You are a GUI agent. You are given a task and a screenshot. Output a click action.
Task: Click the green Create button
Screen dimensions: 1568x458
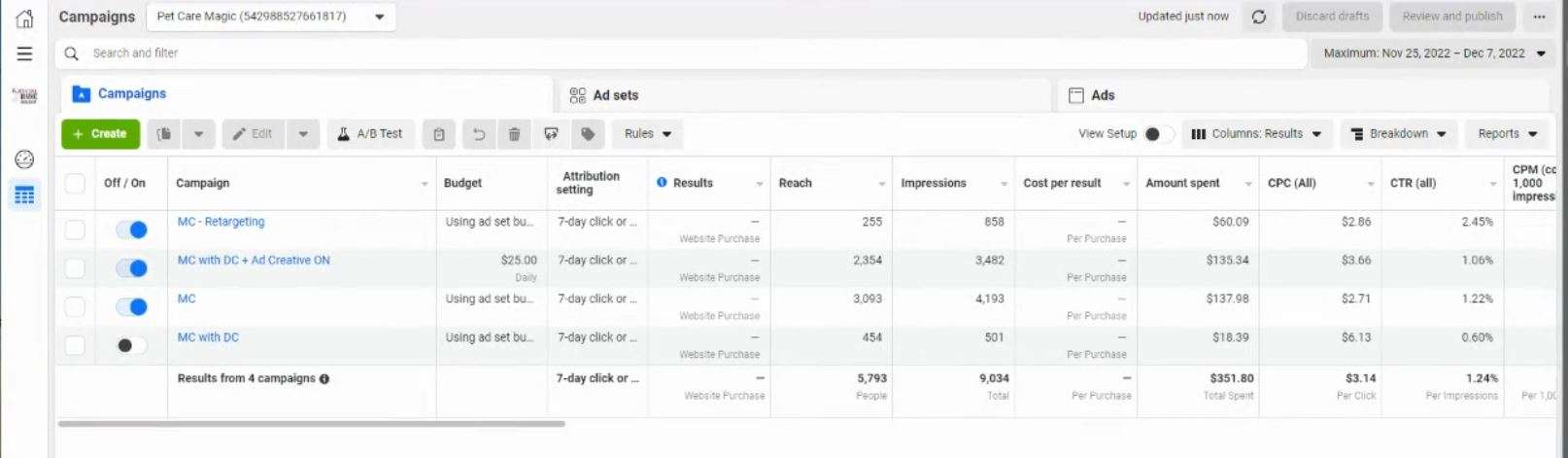point(100,134)
